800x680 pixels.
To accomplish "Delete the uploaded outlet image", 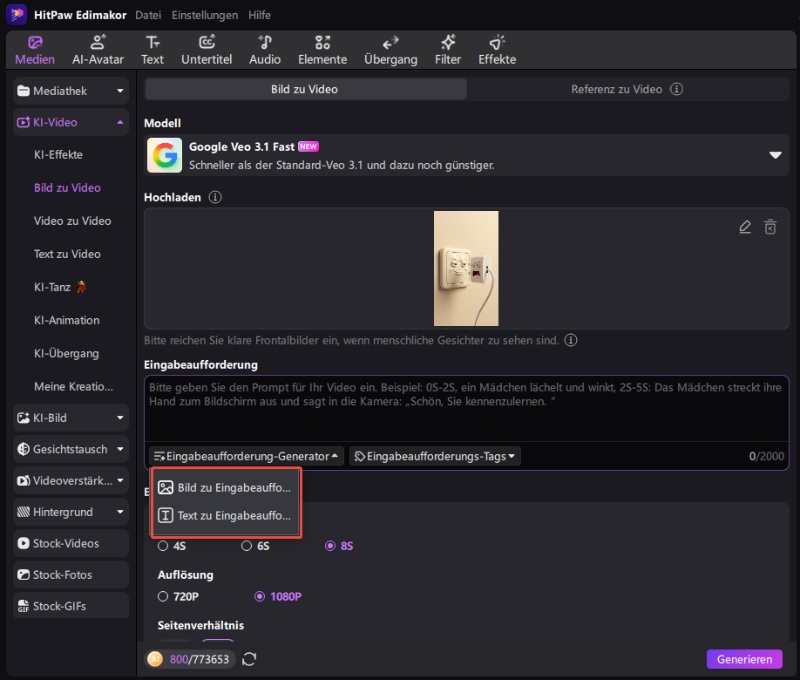I will [770, 227].
